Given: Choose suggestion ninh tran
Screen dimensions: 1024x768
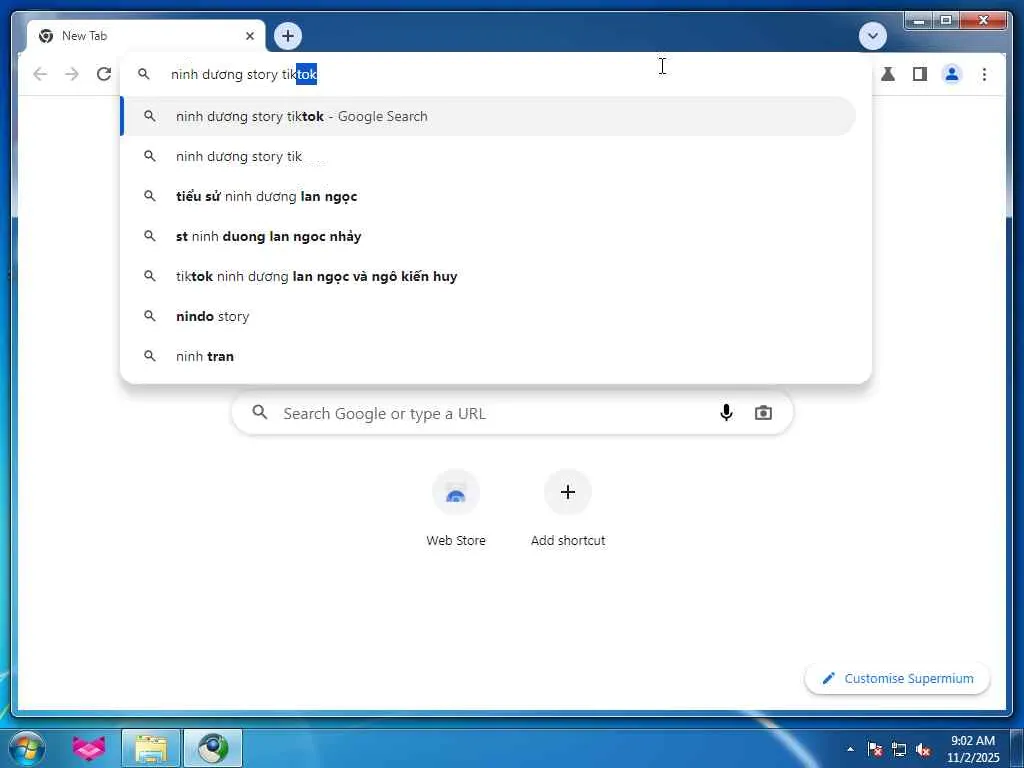Looking at the screenshot, I should tap(489, 356).
